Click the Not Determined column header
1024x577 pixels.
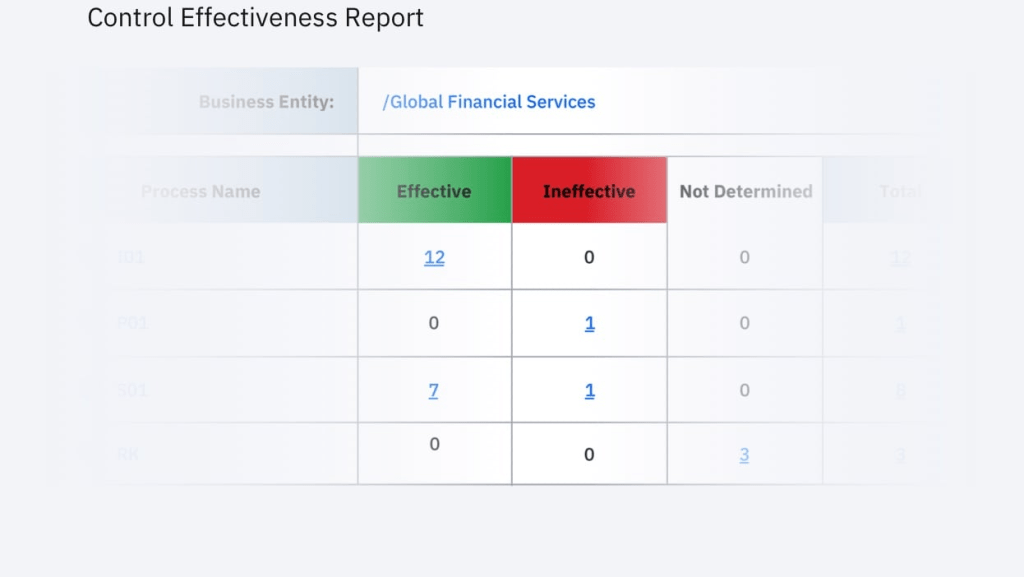pos(744,190)
